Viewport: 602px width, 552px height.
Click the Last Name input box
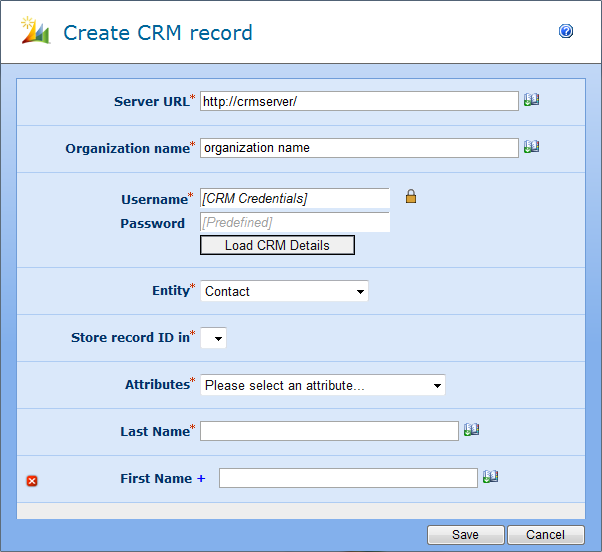pyautogui.click(x=329, y=431)
